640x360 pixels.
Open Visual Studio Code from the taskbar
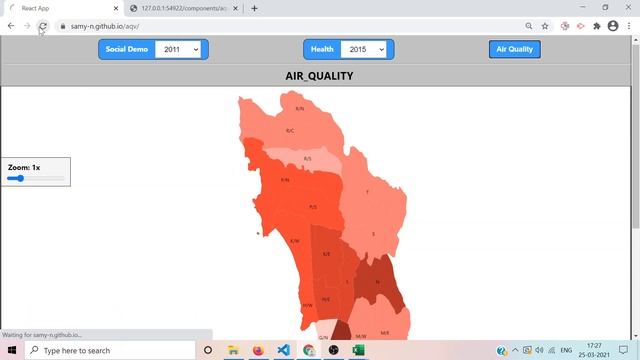(x=283, y=350)
